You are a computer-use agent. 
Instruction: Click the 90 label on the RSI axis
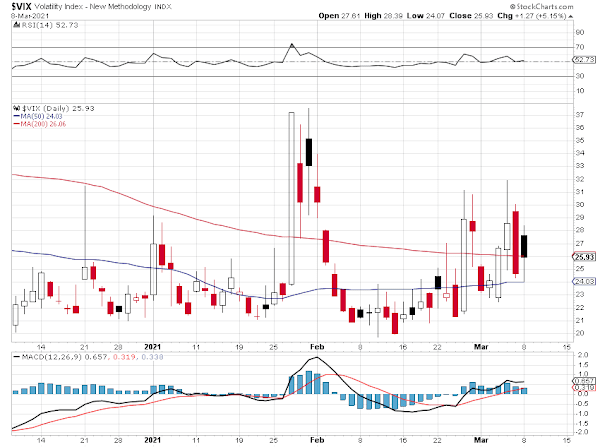[x=580, y=33]
